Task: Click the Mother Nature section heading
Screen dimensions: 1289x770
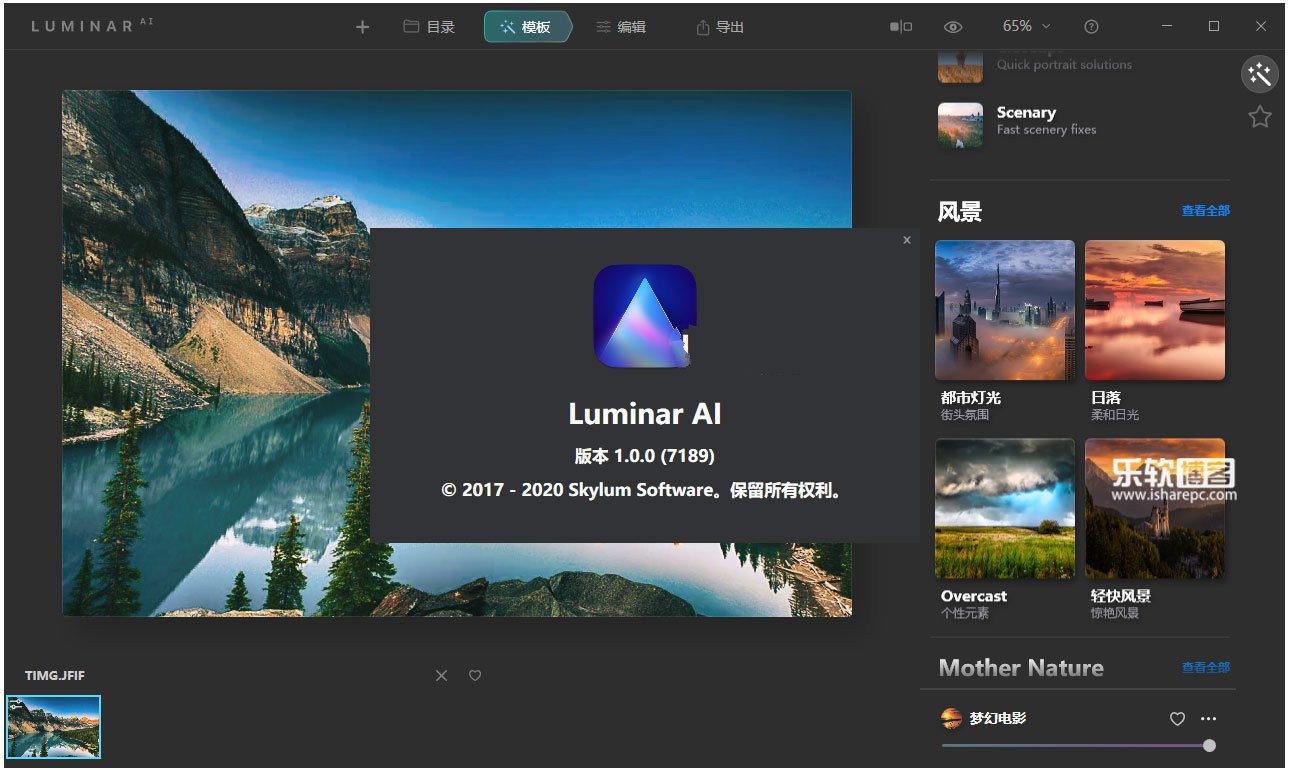Action: (1021, 668)
